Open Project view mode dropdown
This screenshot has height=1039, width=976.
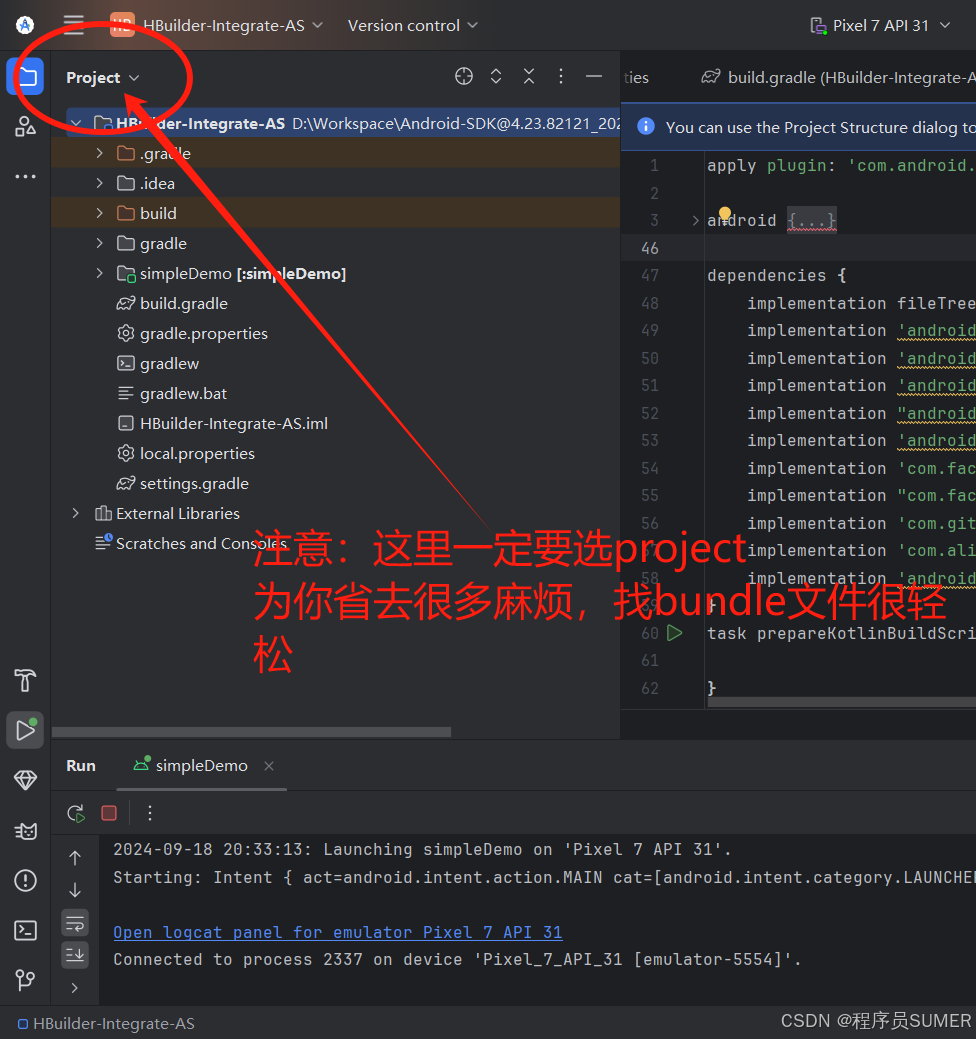(x=103, y=78)
